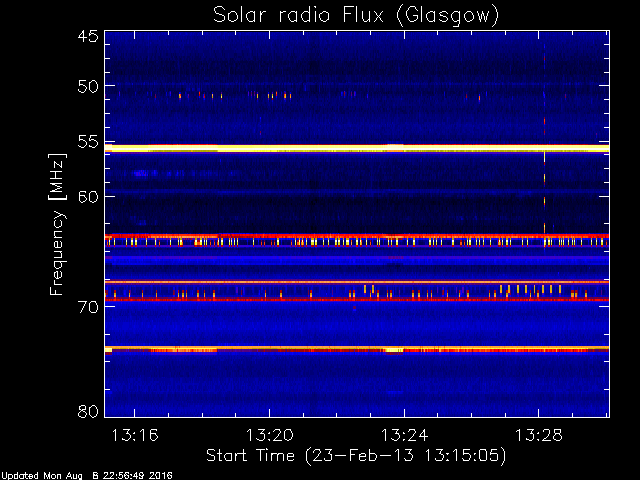Click the yellow-red band below 70 MHz near 74 MHz

click(357, 349)
